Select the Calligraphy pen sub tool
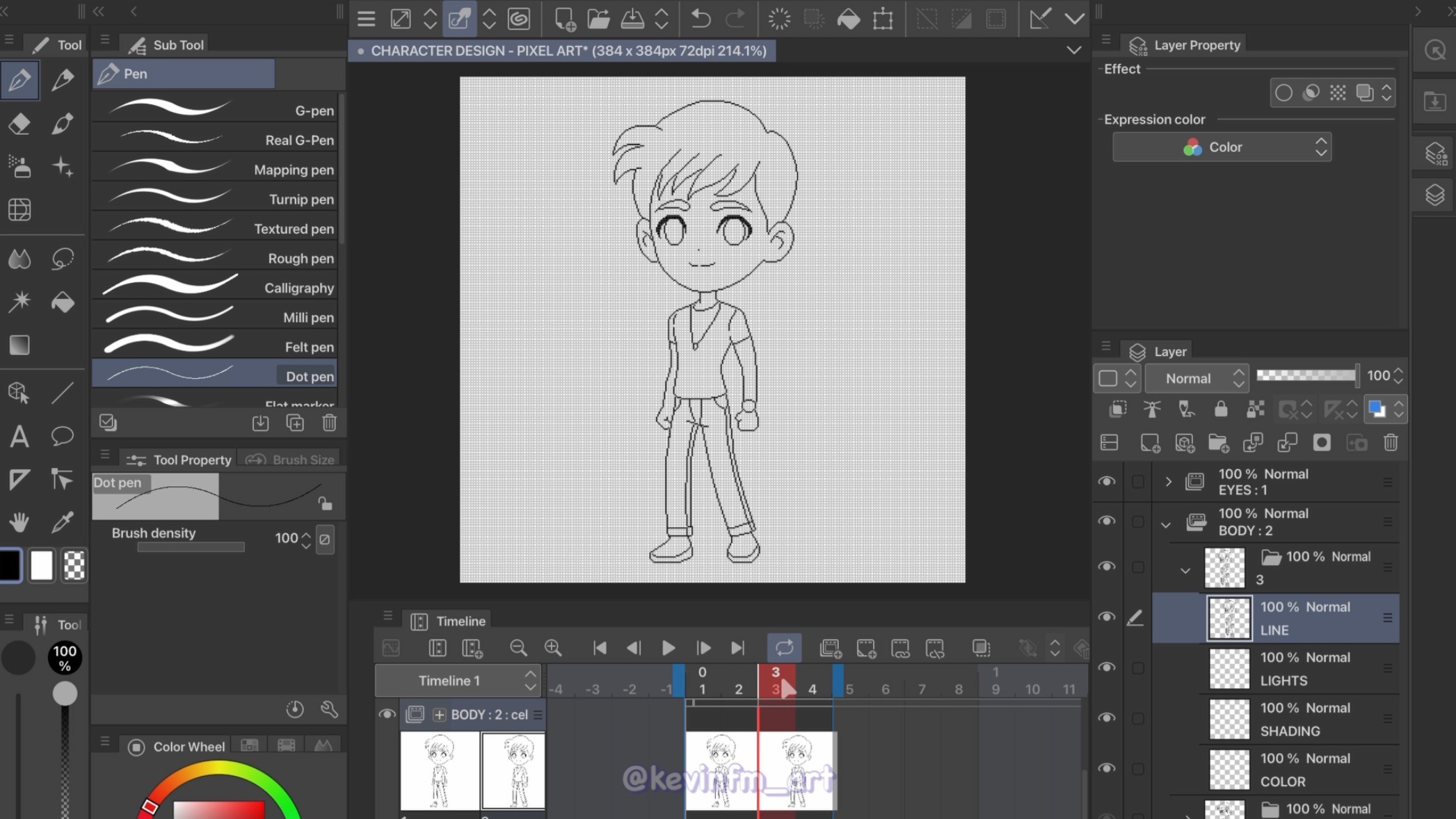Screen dimensions: 1456x819 216,287
